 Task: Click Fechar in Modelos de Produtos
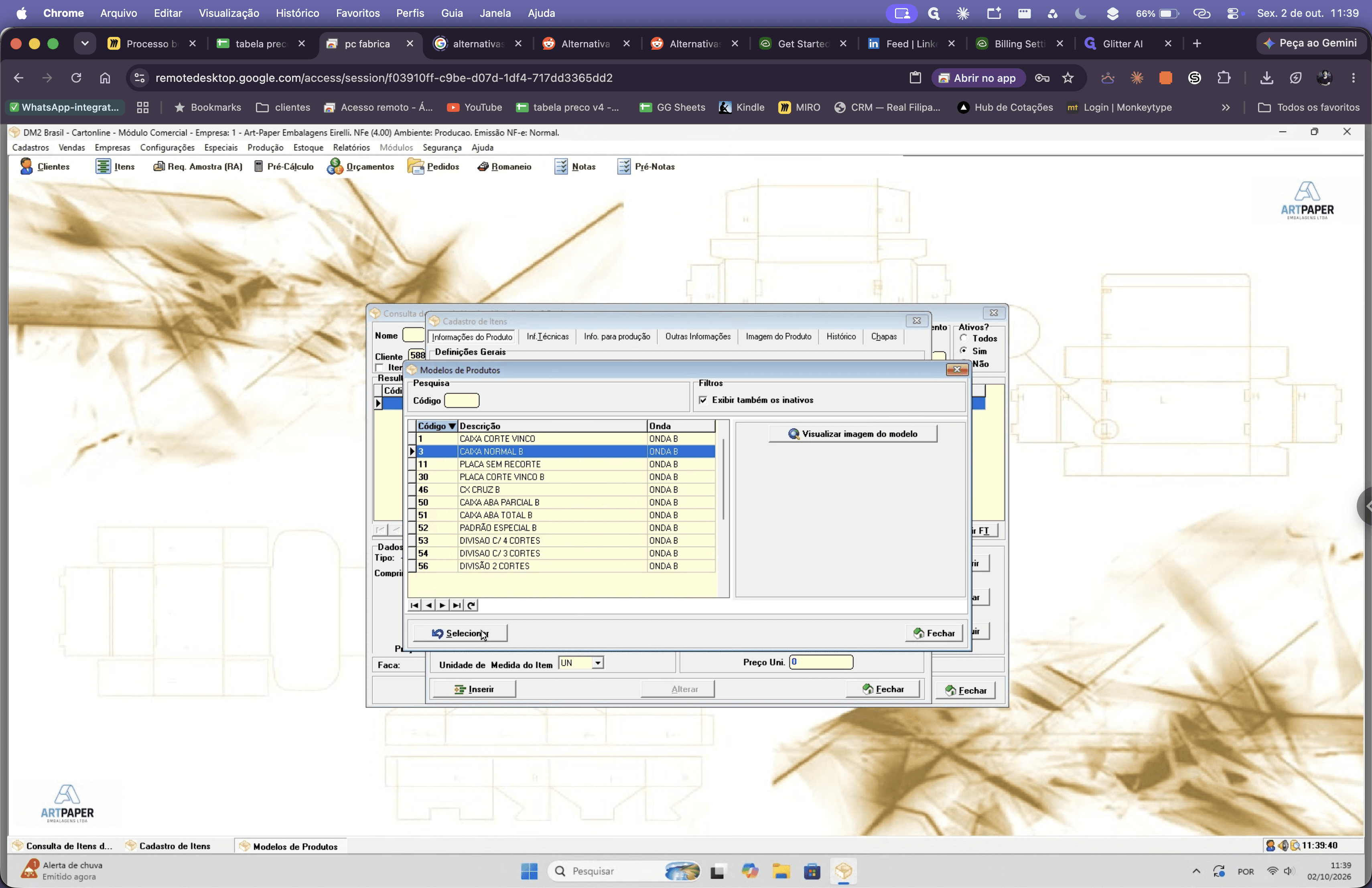click(934, 633)
